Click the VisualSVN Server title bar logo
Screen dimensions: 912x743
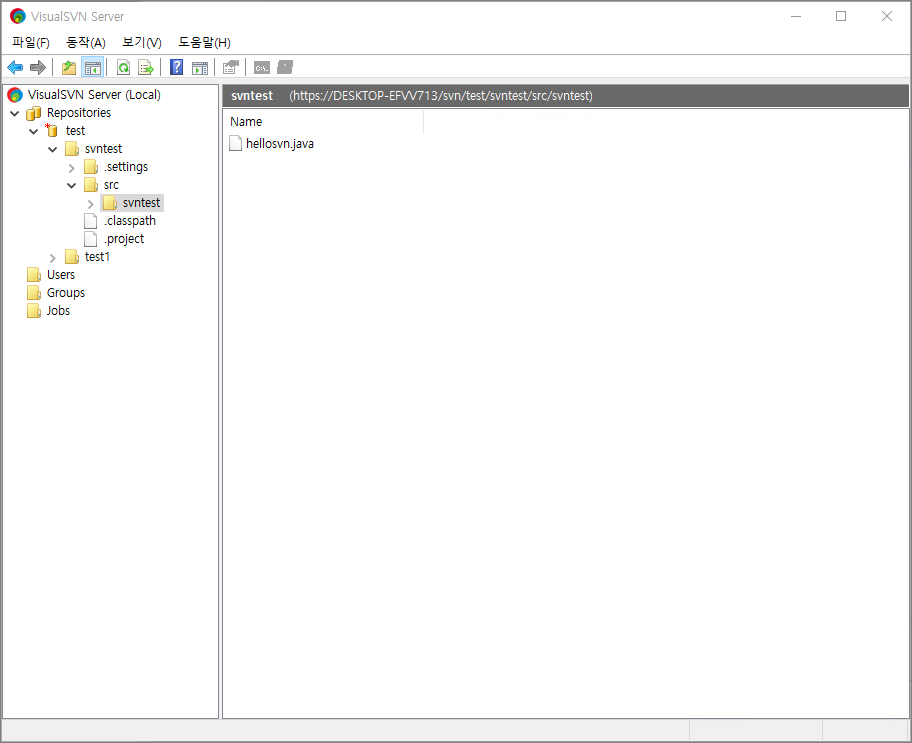17,16
